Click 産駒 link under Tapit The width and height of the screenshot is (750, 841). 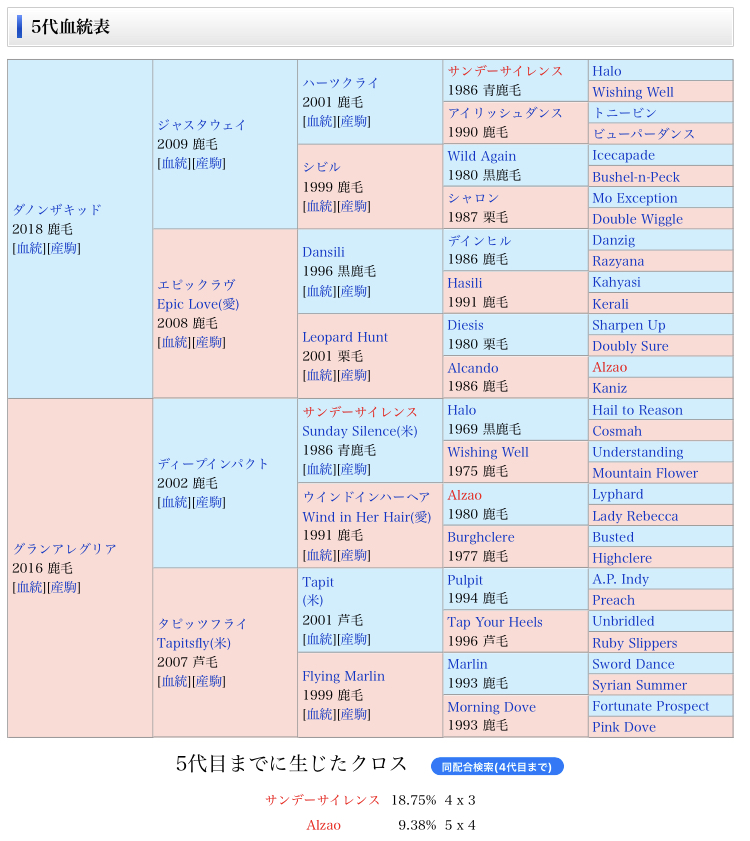(x=354, y=639)
